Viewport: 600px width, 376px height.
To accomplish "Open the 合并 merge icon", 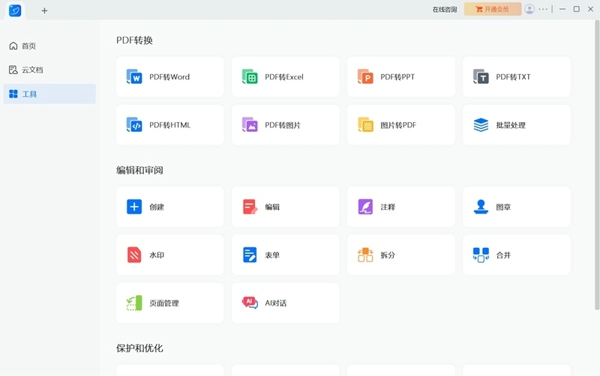I will point(481,255).
